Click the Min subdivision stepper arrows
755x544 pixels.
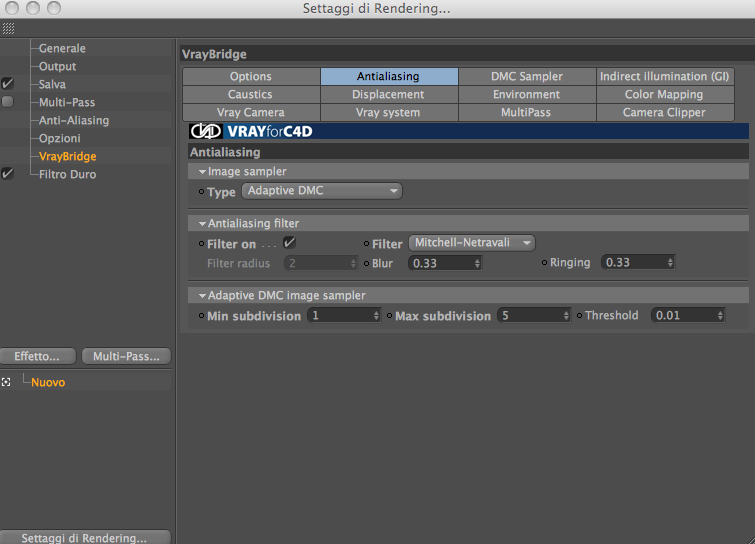coord(376,315)
